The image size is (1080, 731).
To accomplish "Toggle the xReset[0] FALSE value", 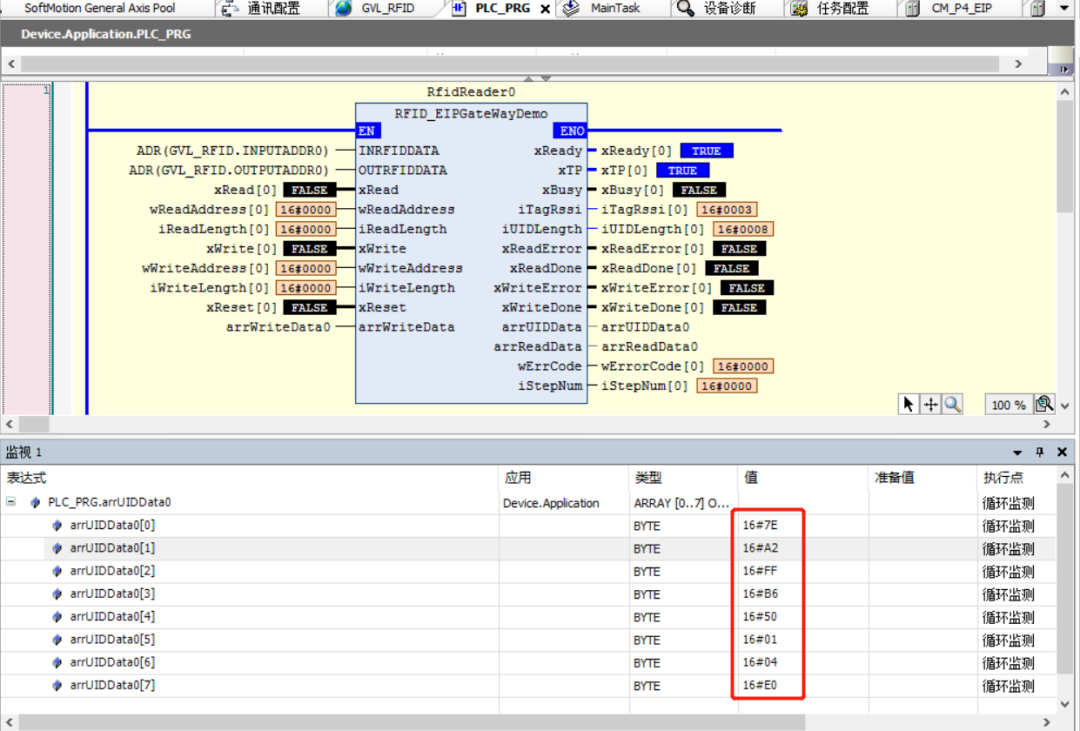I will point(309,308).
